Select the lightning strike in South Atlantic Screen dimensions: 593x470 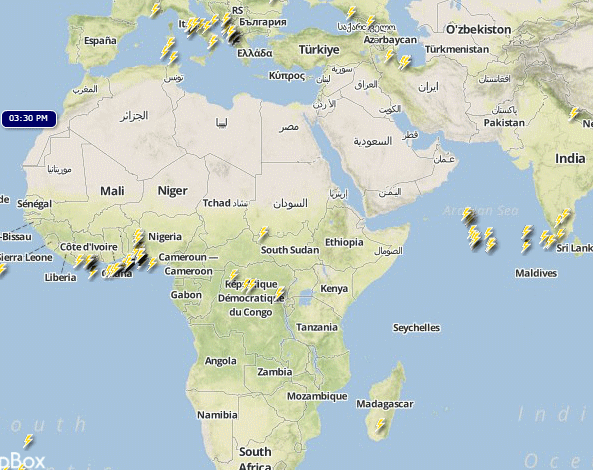point(28,441)
